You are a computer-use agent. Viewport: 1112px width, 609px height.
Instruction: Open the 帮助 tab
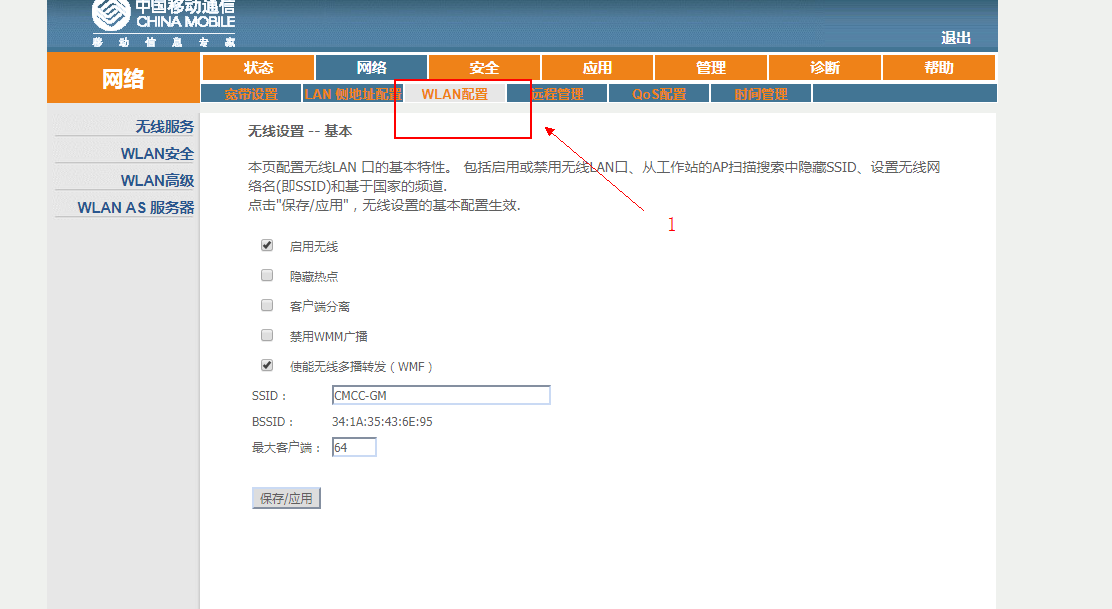pos(938,67)
